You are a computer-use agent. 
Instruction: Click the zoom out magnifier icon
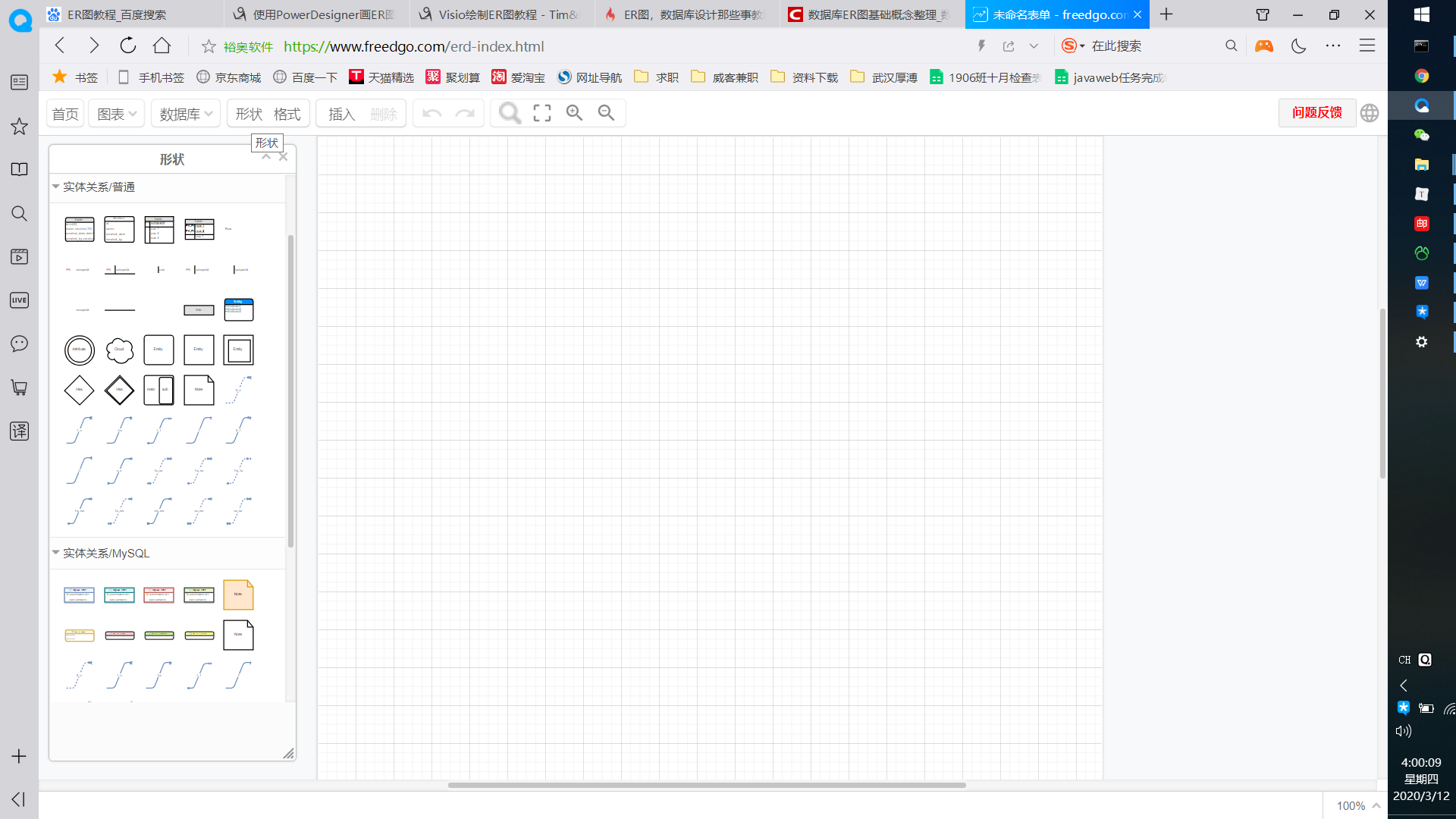click(x=606, y=113)
